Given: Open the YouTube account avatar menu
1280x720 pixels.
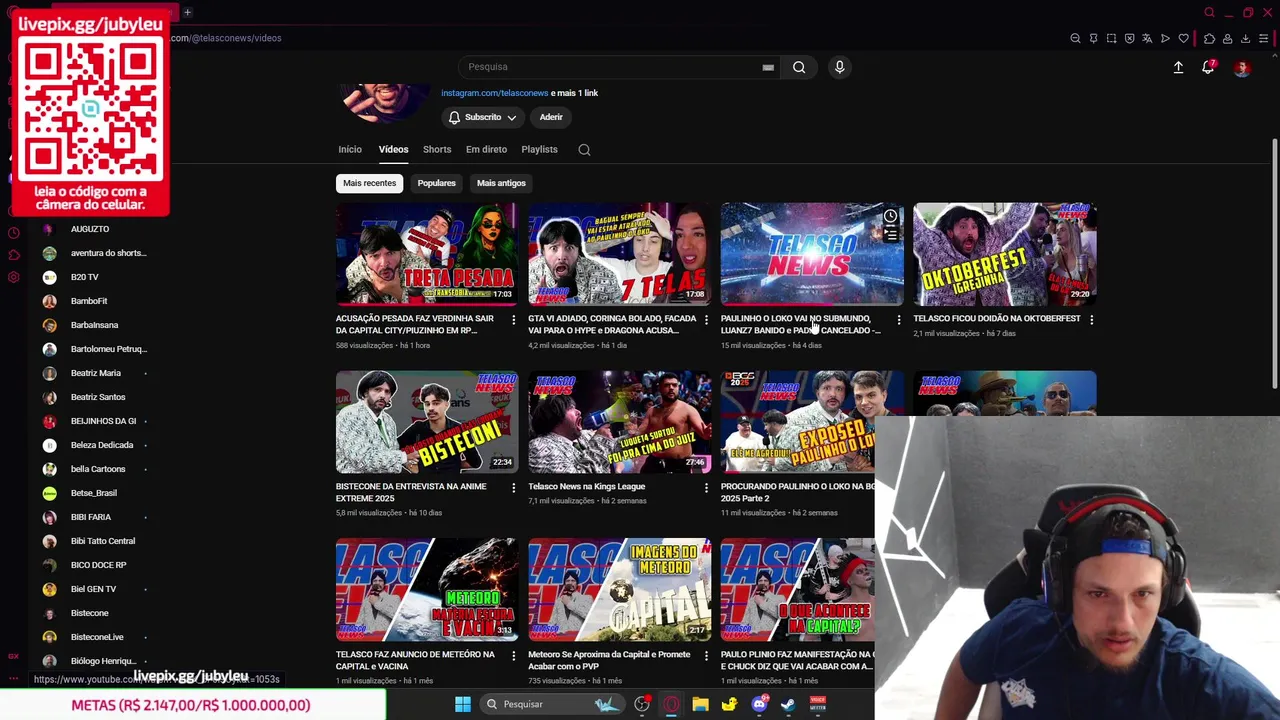Looking at the screenshot, I should tap(1242, 68).
